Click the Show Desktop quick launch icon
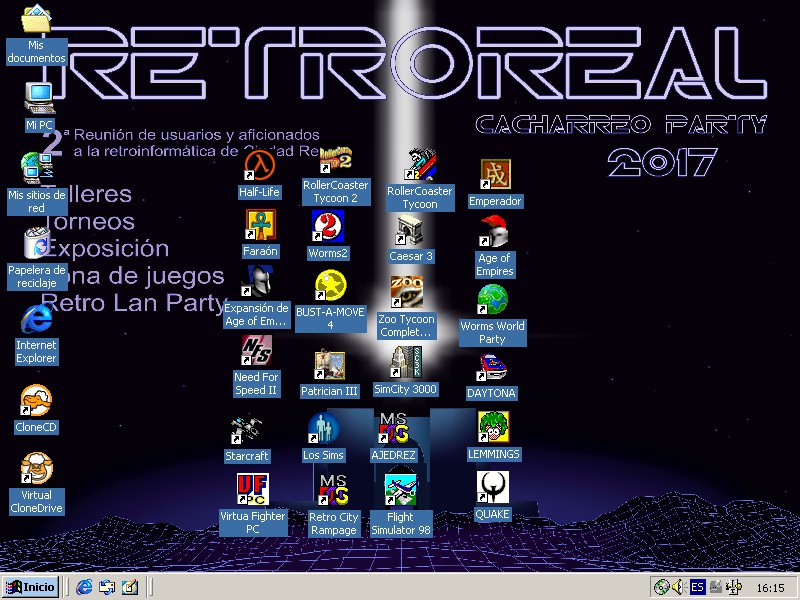 [x=130, y=587]
